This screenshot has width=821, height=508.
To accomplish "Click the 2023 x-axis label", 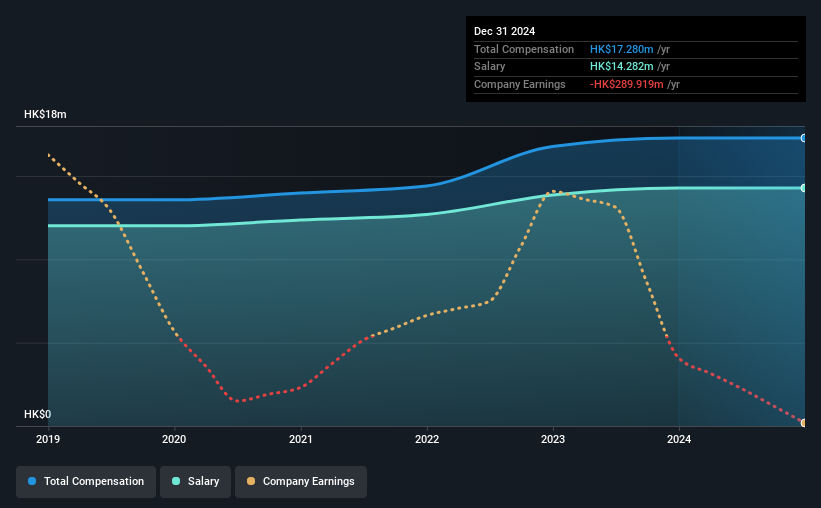I will (553, 439).
